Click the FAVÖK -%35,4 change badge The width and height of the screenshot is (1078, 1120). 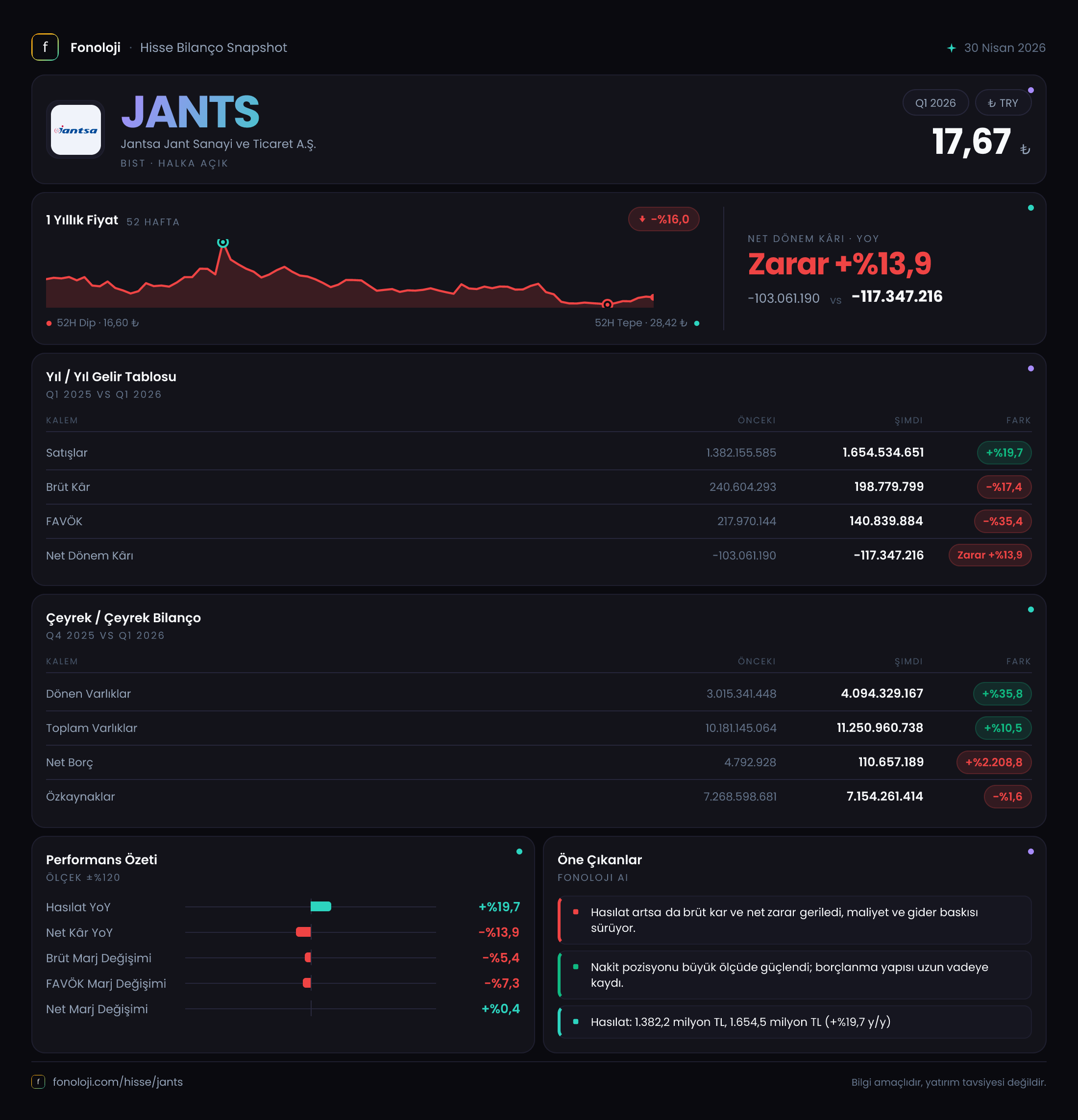click(x=1003, y=521)
